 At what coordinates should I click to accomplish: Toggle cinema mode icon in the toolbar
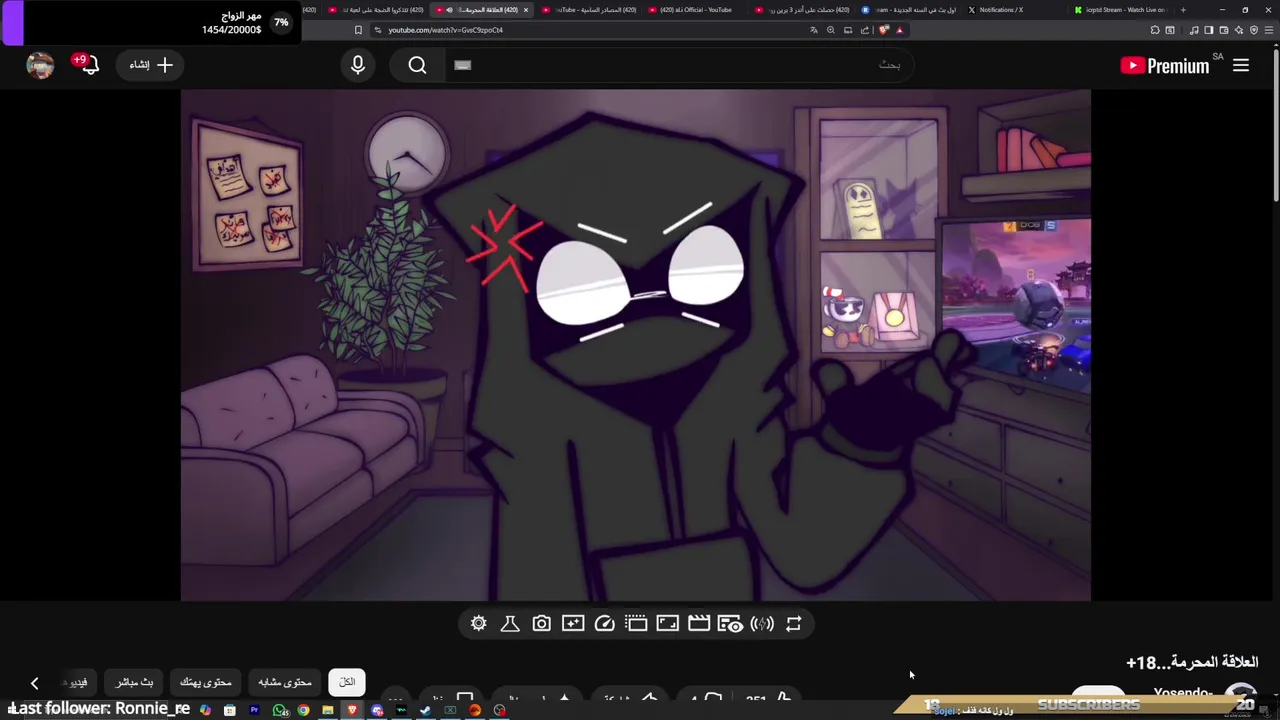pos(636,624)
